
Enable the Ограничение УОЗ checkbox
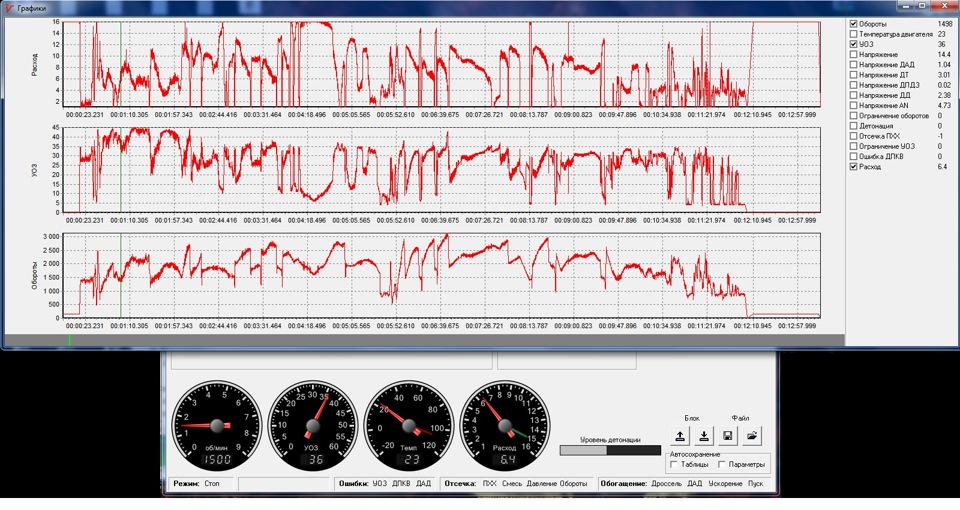click(853, 146)
